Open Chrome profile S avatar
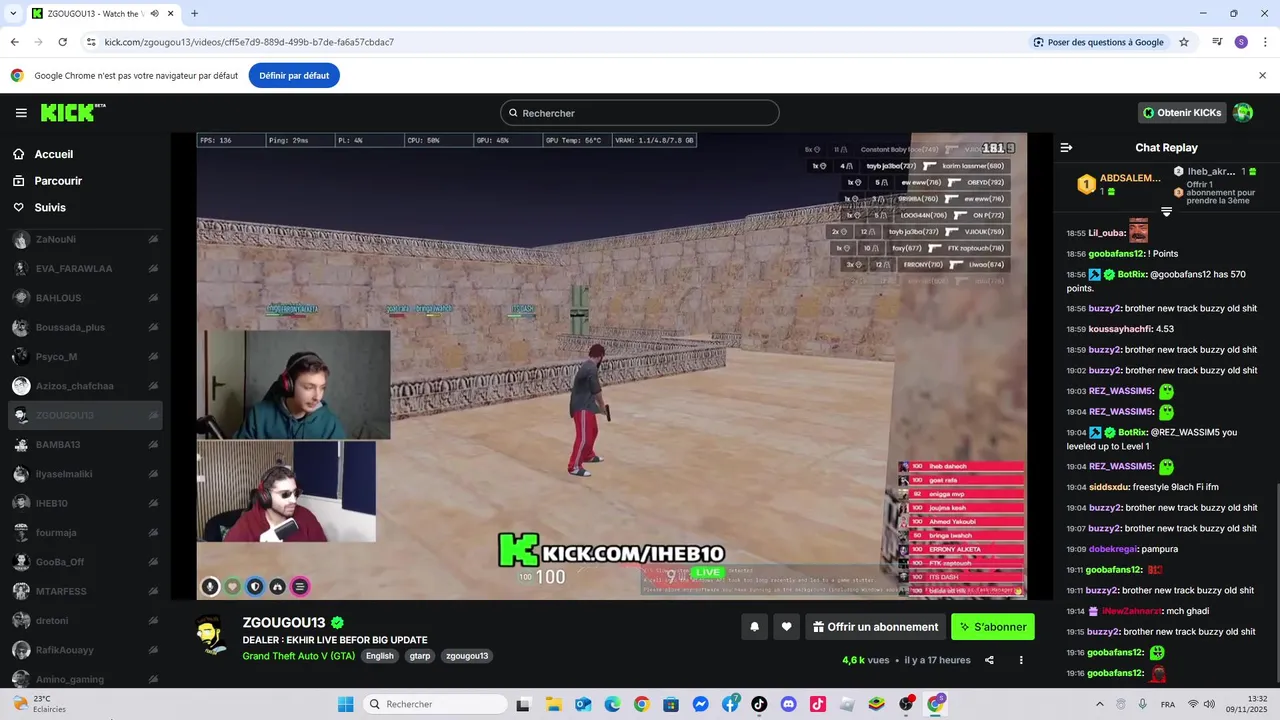Image resolution: width=1280 pixels, height=720 pixels. click(1241, 42)
